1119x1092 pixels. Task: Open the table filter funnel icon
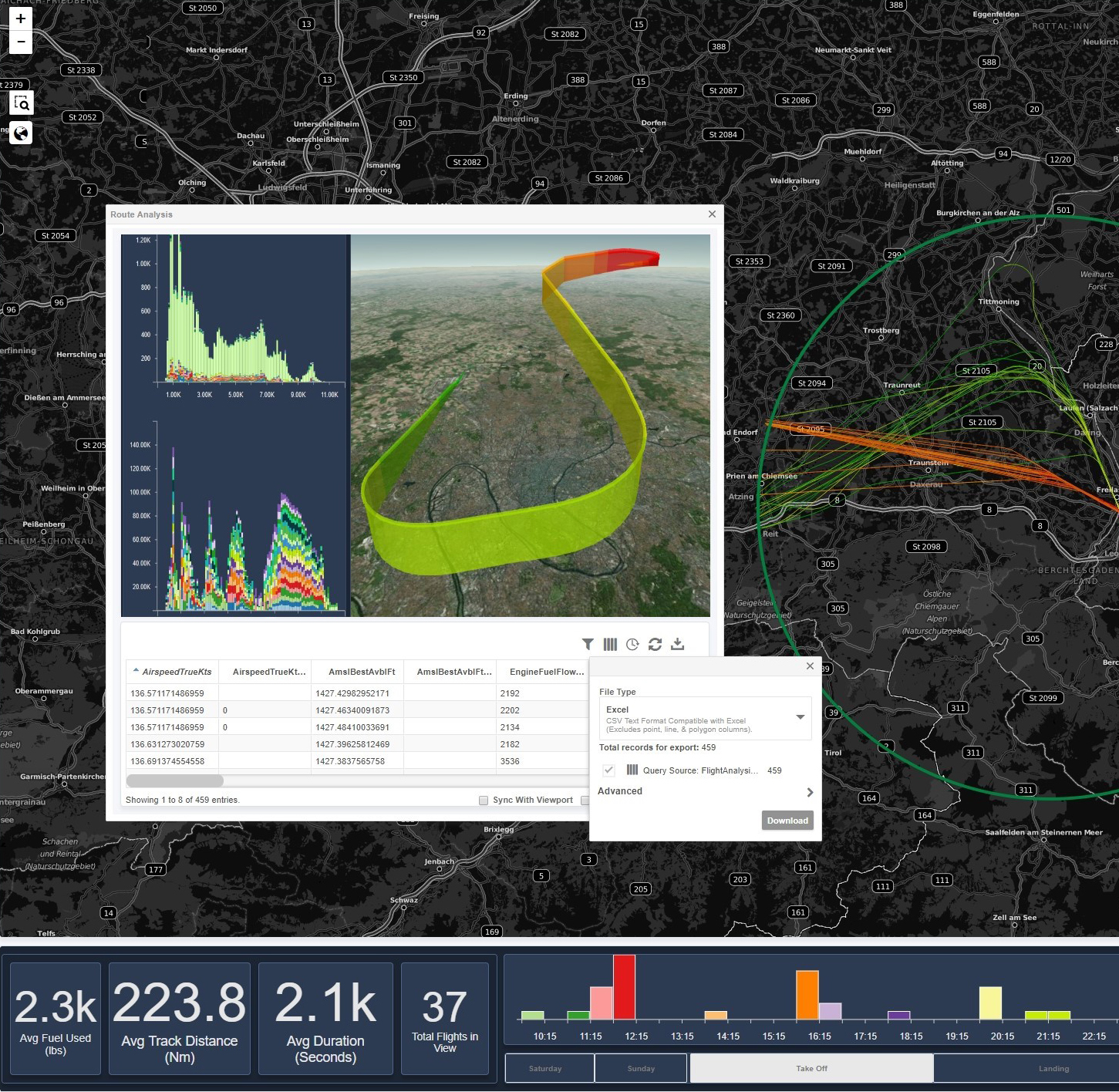tap(588, 644)
